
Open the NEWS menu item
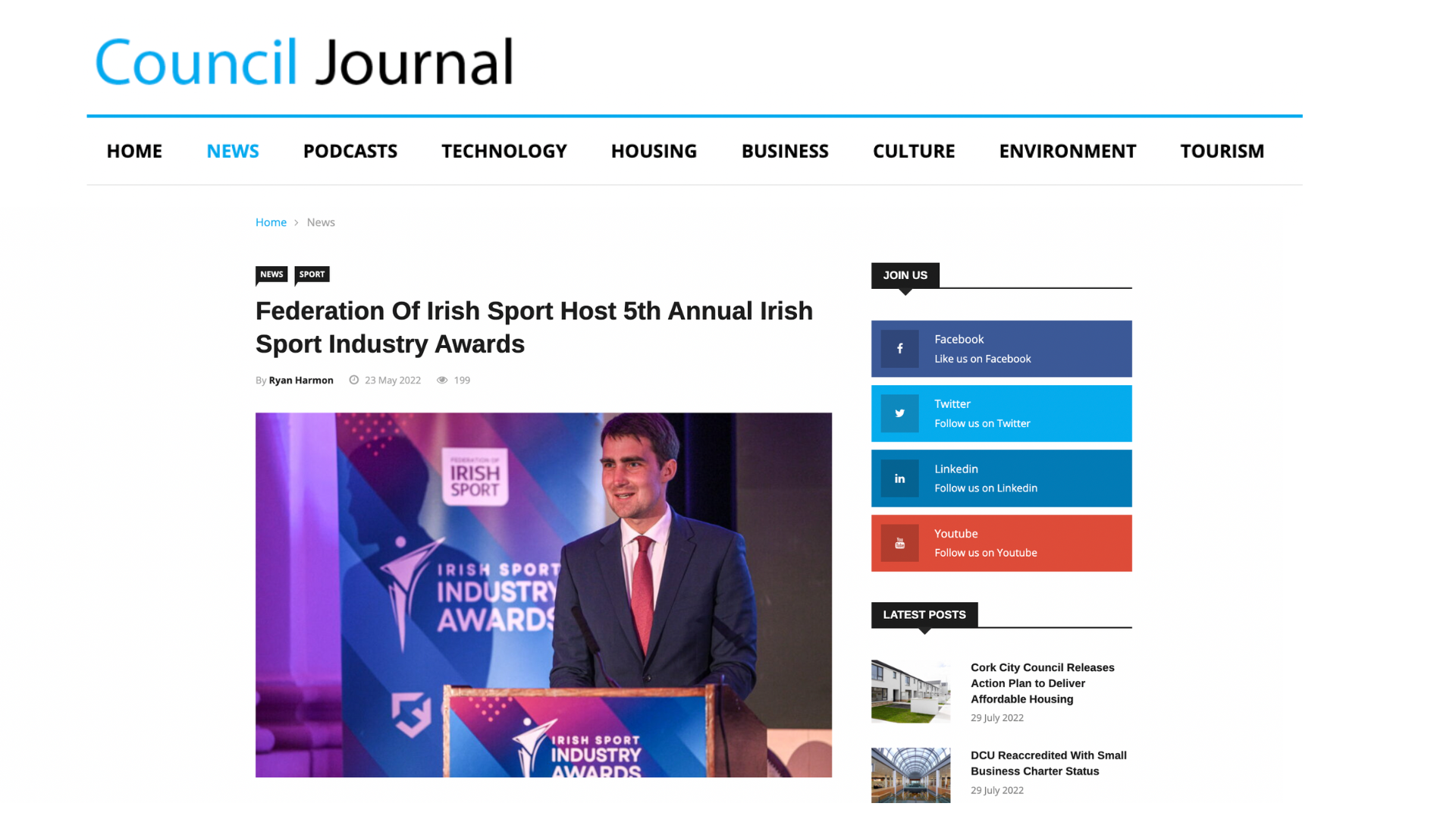[233, 151]
